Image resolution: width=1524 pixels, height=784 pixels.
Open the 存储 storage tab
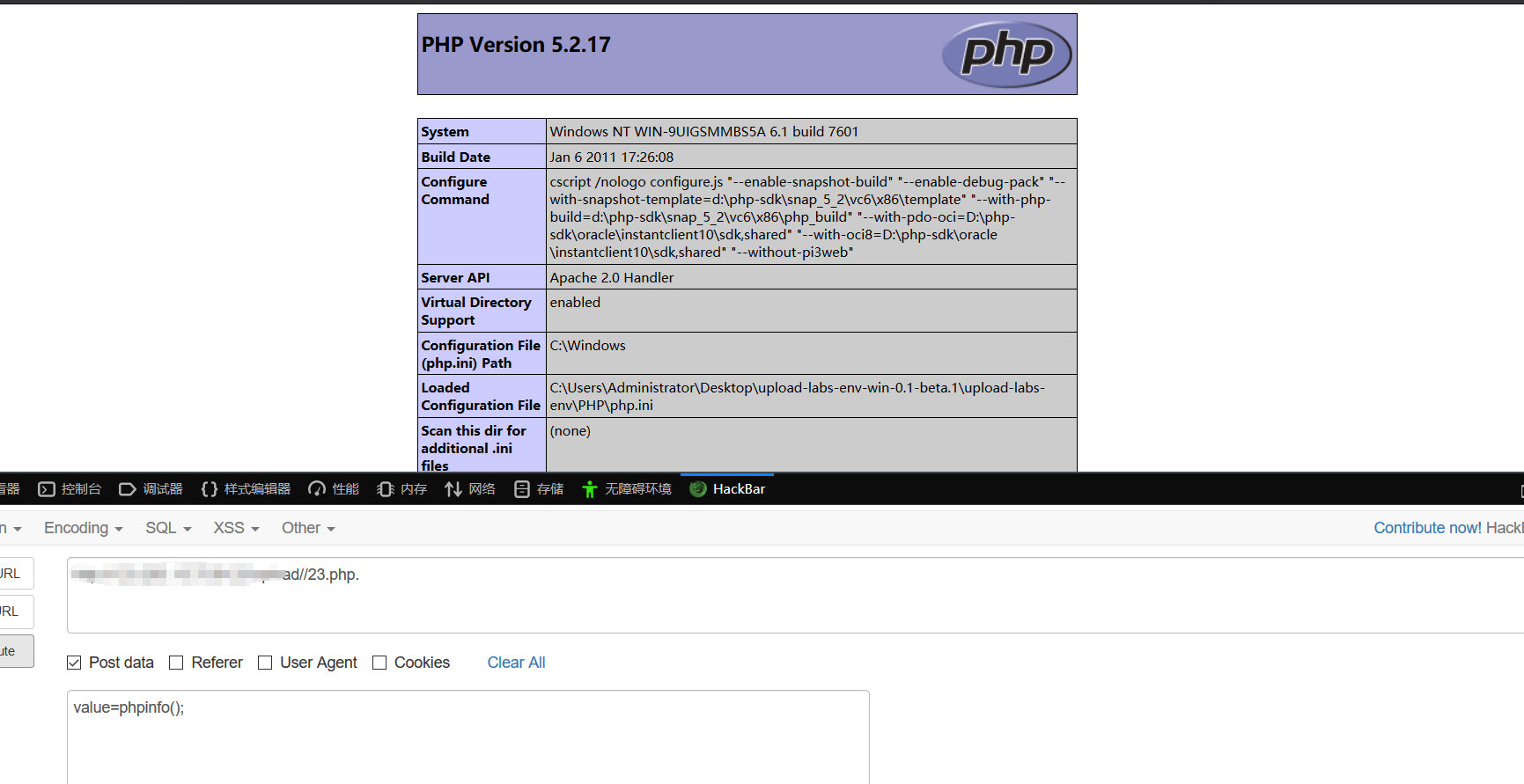pyautogui.click(x=539, y=489)
